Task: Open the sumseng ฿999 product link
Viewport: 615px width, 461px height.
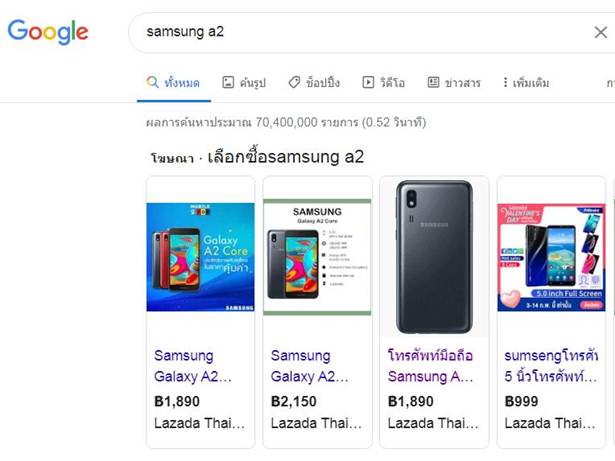Action: click(x=551, y=366)
